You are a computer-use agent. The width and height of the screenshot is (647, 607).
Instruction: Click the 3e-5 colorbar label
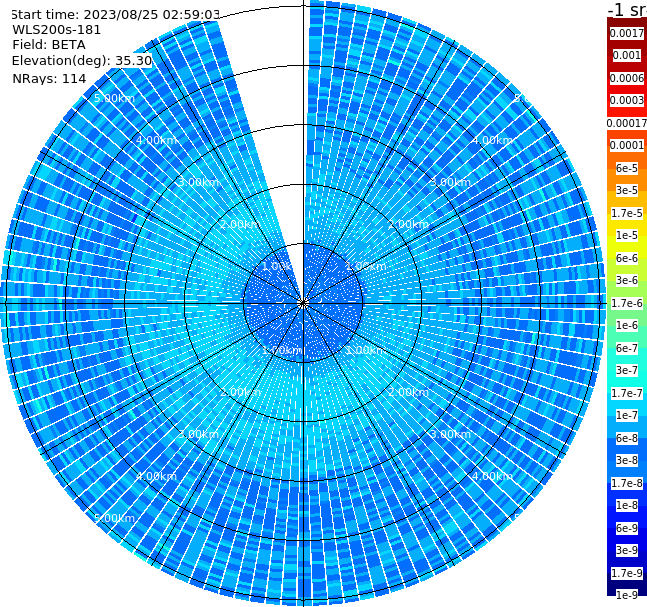click(x=627, y=190)
